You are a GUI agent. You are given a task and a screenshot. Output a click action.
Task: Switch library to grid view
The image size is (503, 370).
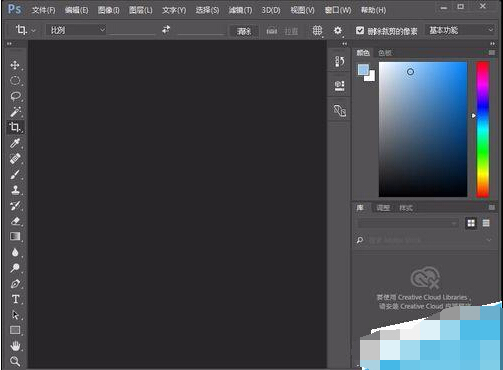point(471,223)
